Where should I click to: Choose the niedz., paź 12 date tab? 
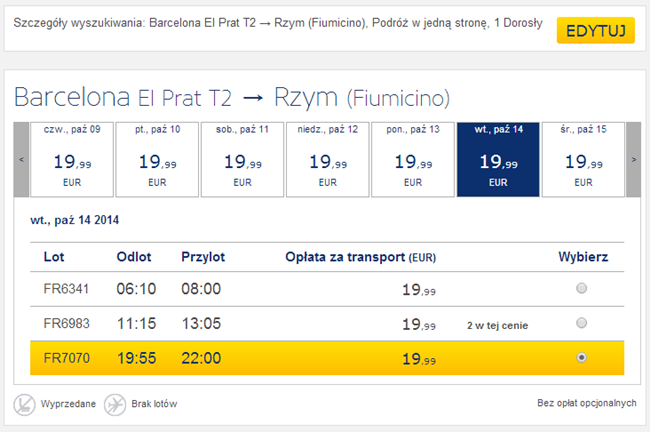pos(328,159)
